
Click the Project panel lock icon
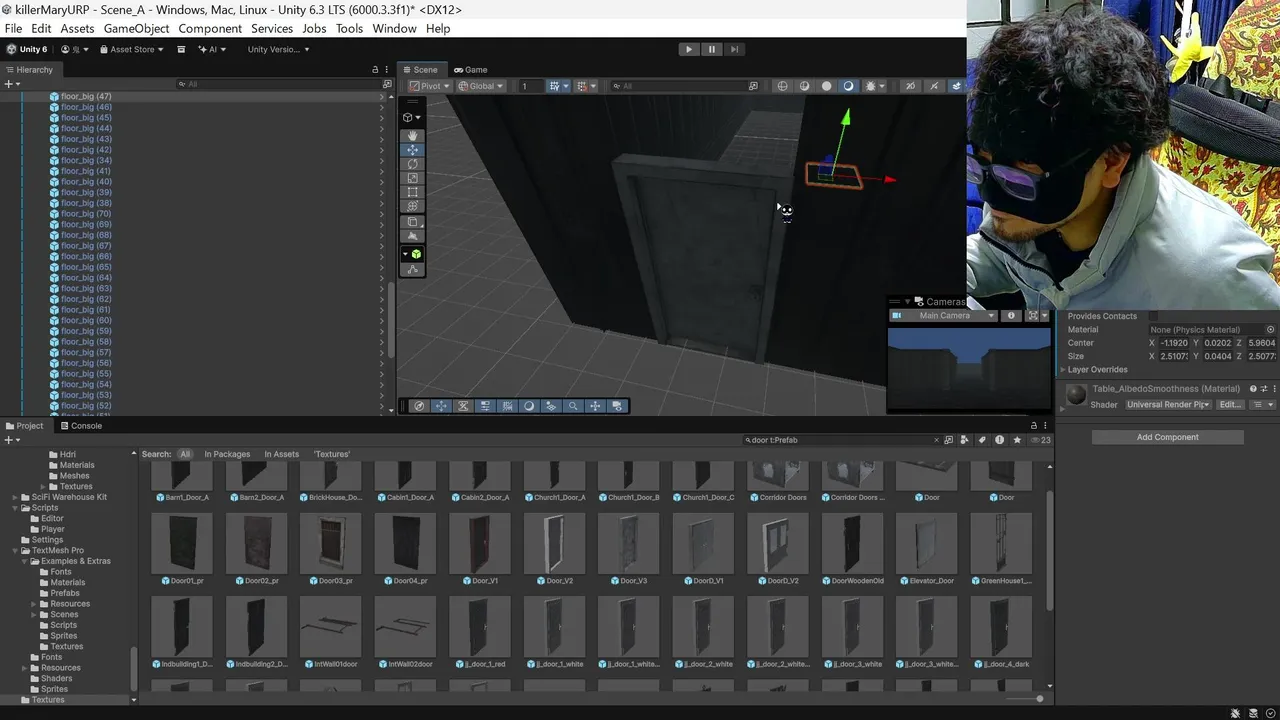pyautogui.click(x=1033, y=425)
